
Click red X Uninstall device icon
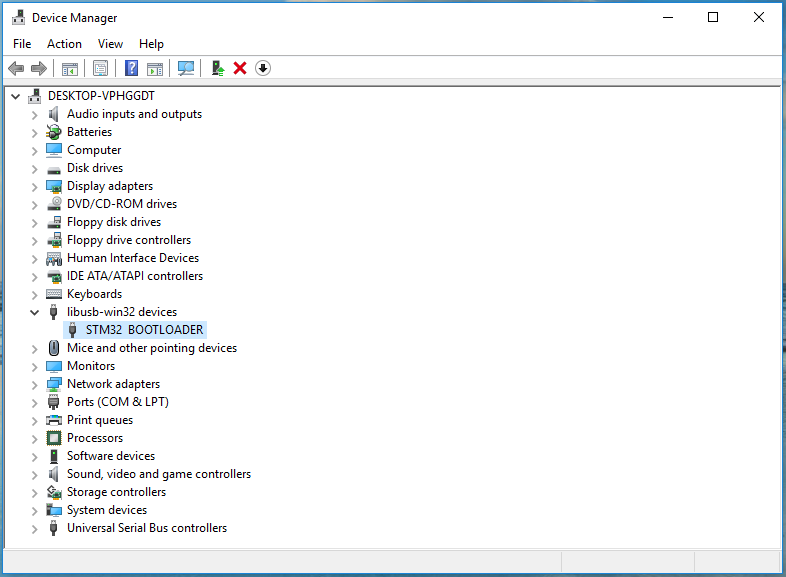pyautogui.click(x=240, y=68)
